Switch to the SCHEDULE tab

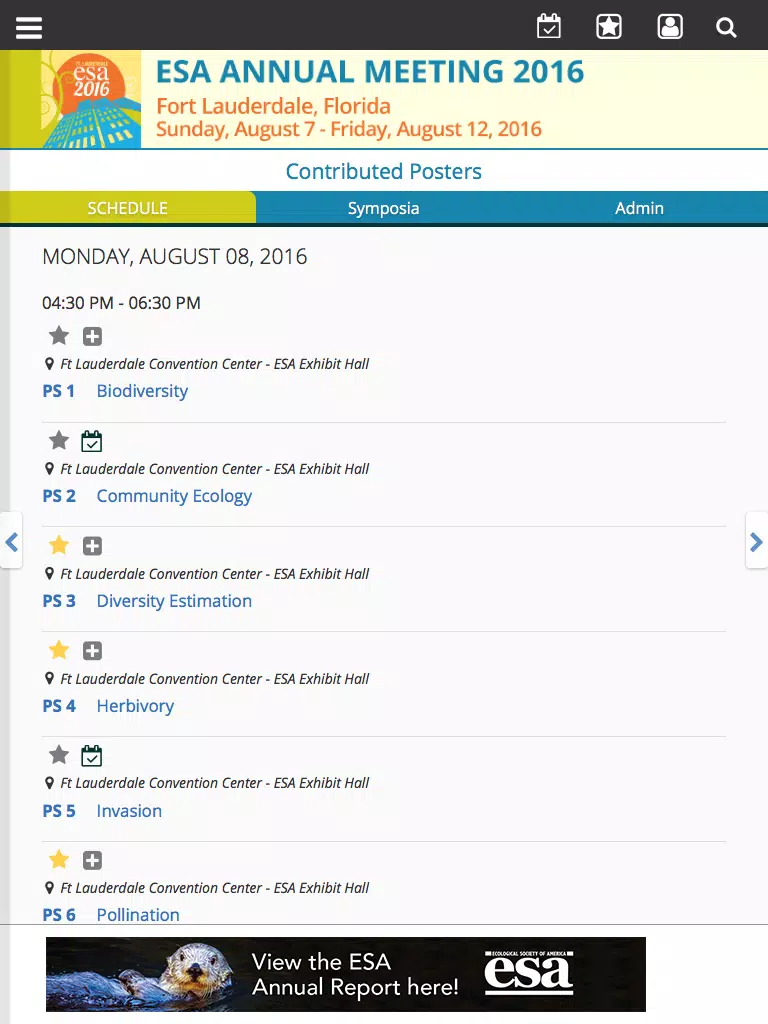(127, 208)
